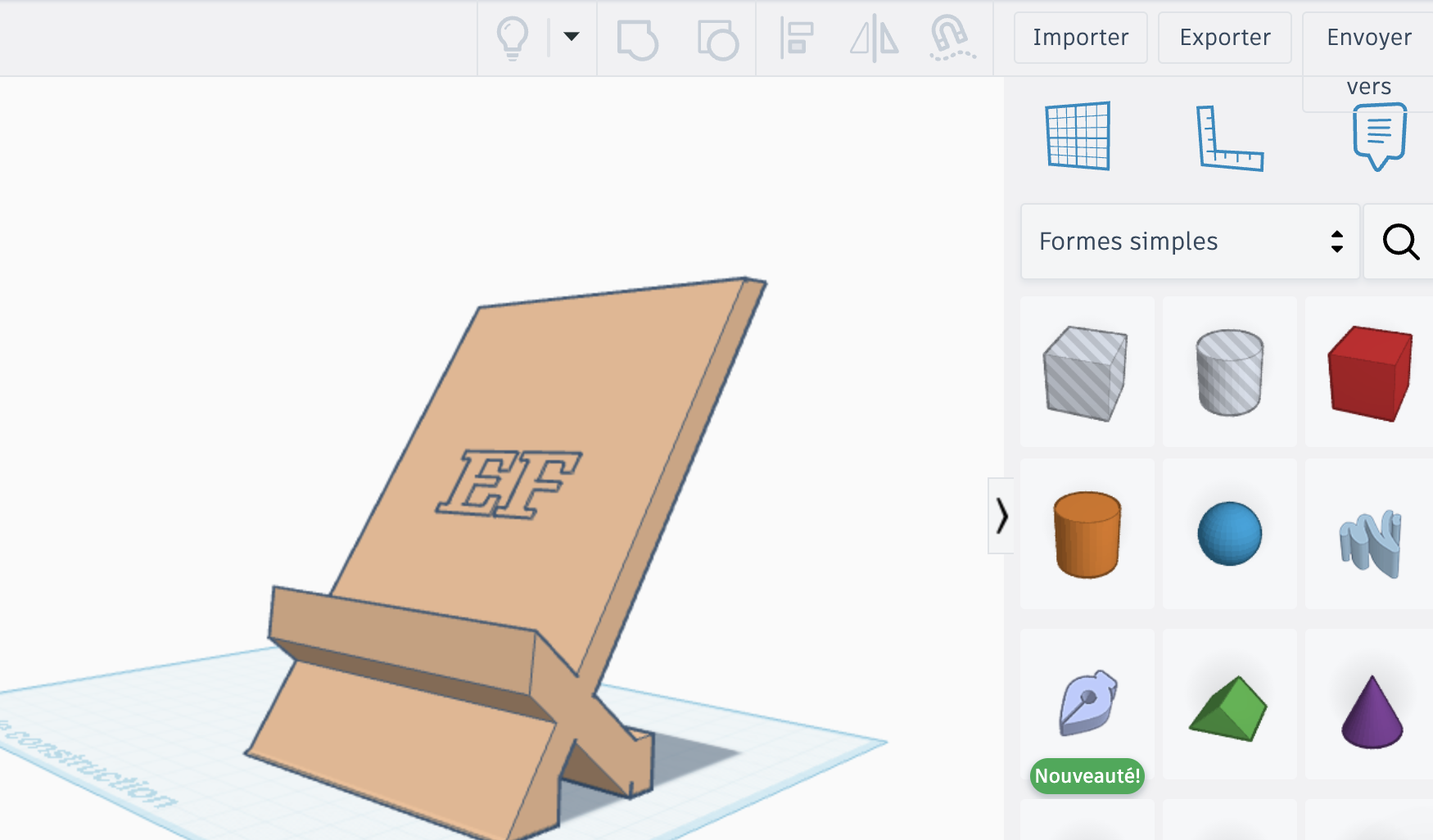Click the Group shapes icon

[637, 39]
